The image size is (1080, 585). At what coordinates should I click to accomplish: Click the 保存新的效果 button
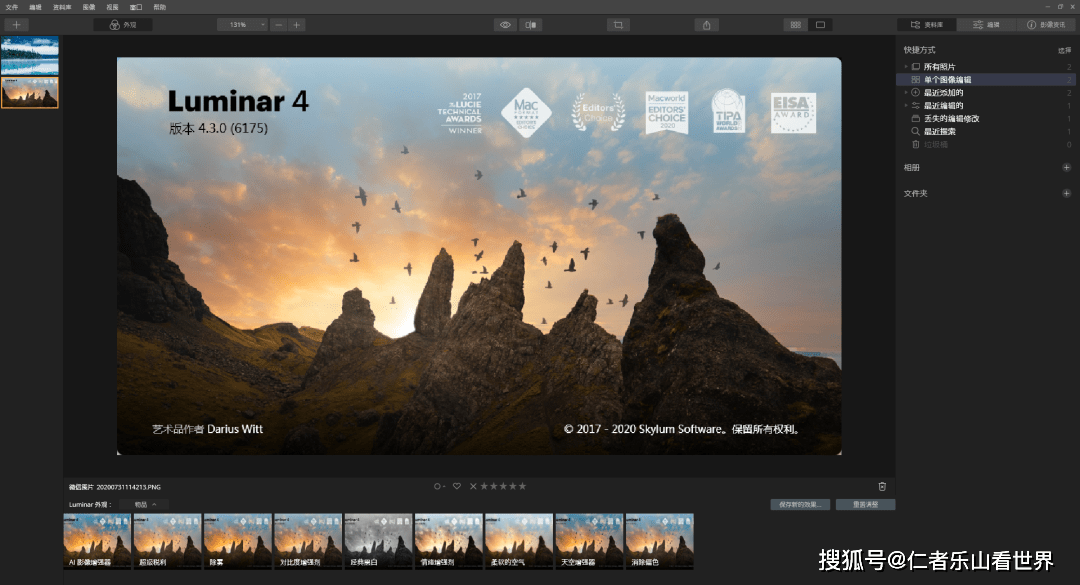click(800, 504)
